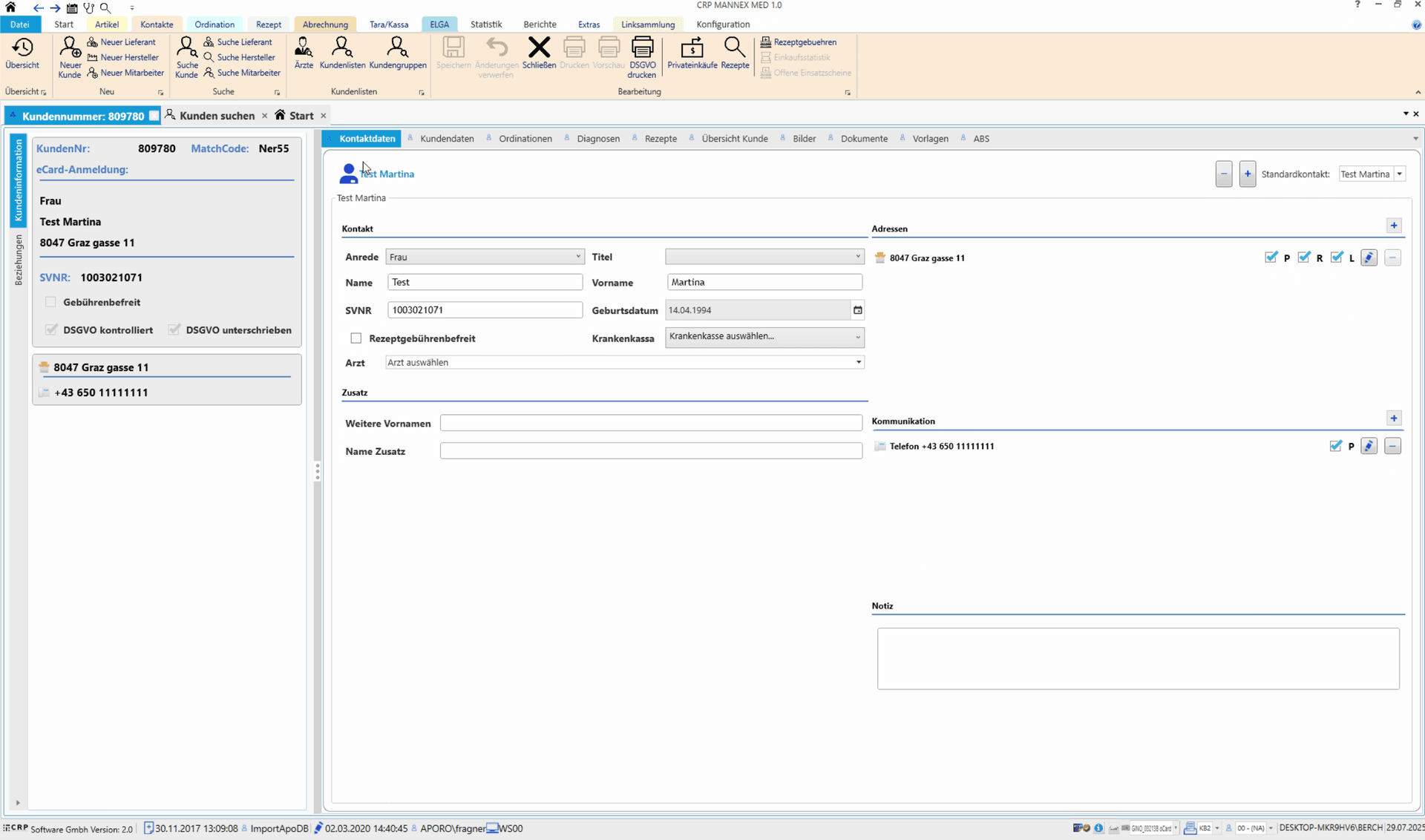1425x840 pixels.
Task: Open Kundenlisten icon
Action: coord(342,53)
